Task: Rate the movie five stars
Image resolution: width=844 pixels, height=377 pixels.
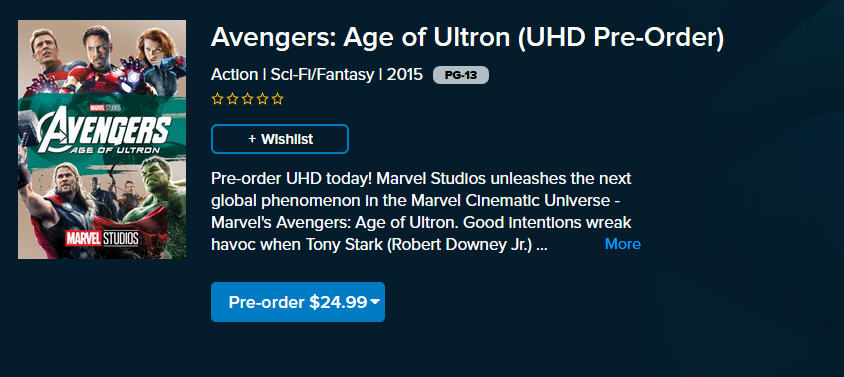Action: point(277,99)
